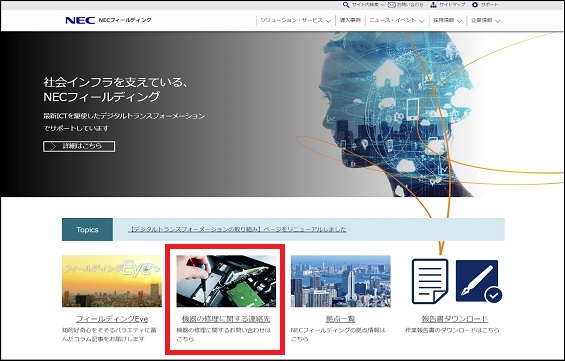Expand ソリューション・サービス menu chevron
Screen dimensions: 565x361
click(328, 21)
